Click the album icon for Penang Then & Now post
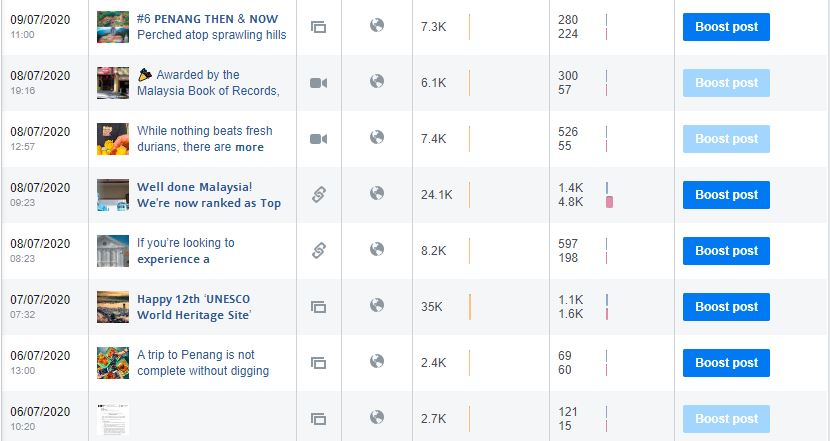Viewport: 830px width, 441px height. pos(318,26)
